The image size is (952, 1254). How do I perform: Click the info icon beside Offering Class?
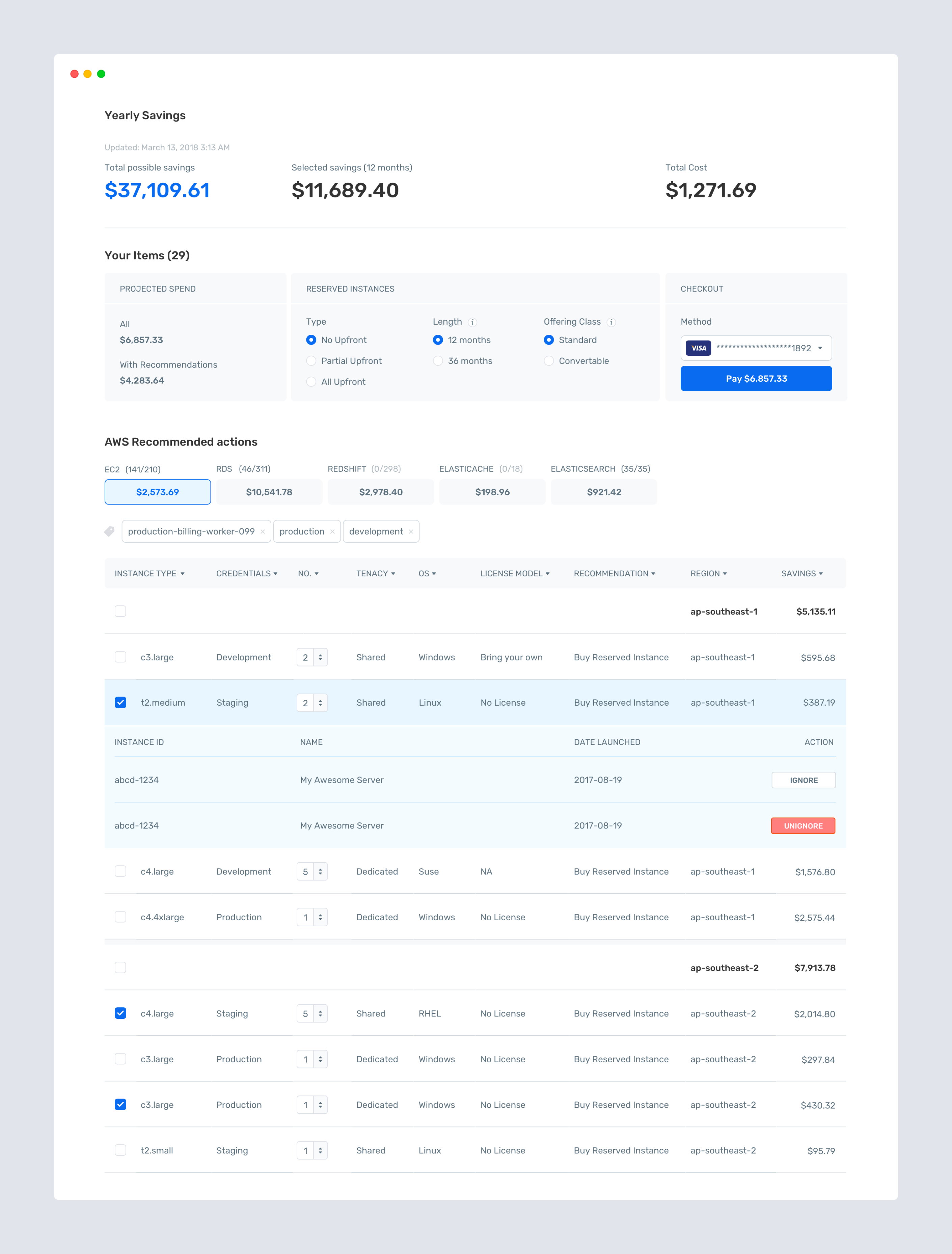tap(611, 322)
